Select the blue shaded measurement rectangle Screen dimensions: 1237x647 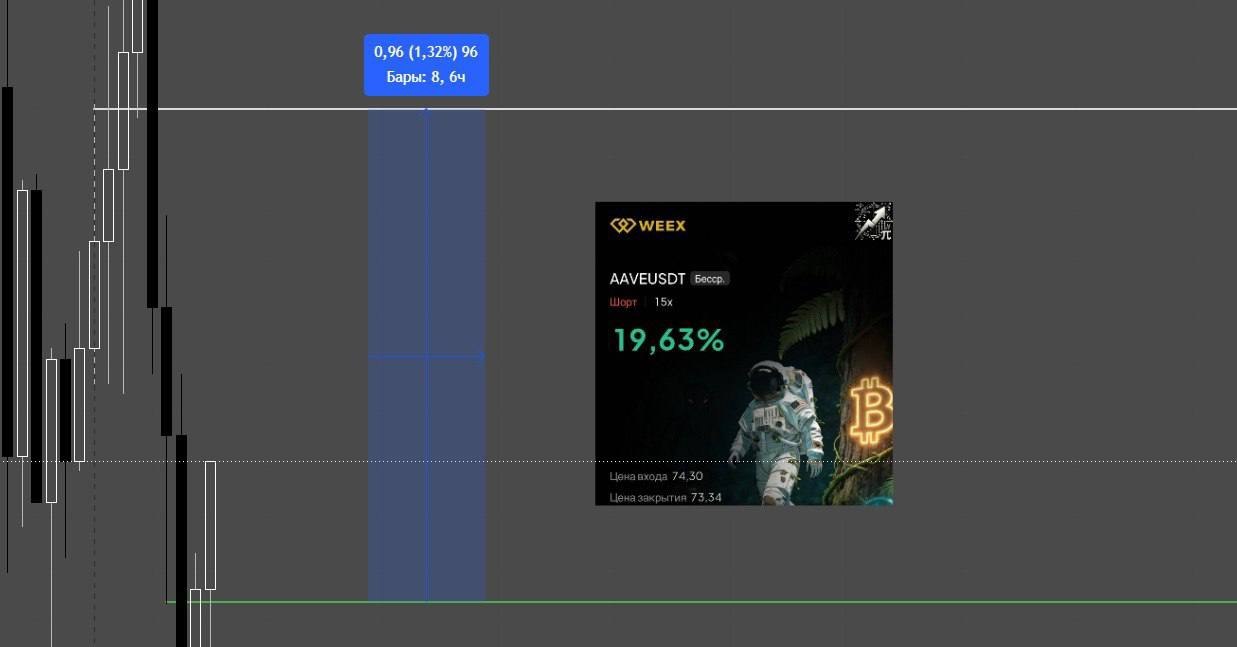coord(427,355)
